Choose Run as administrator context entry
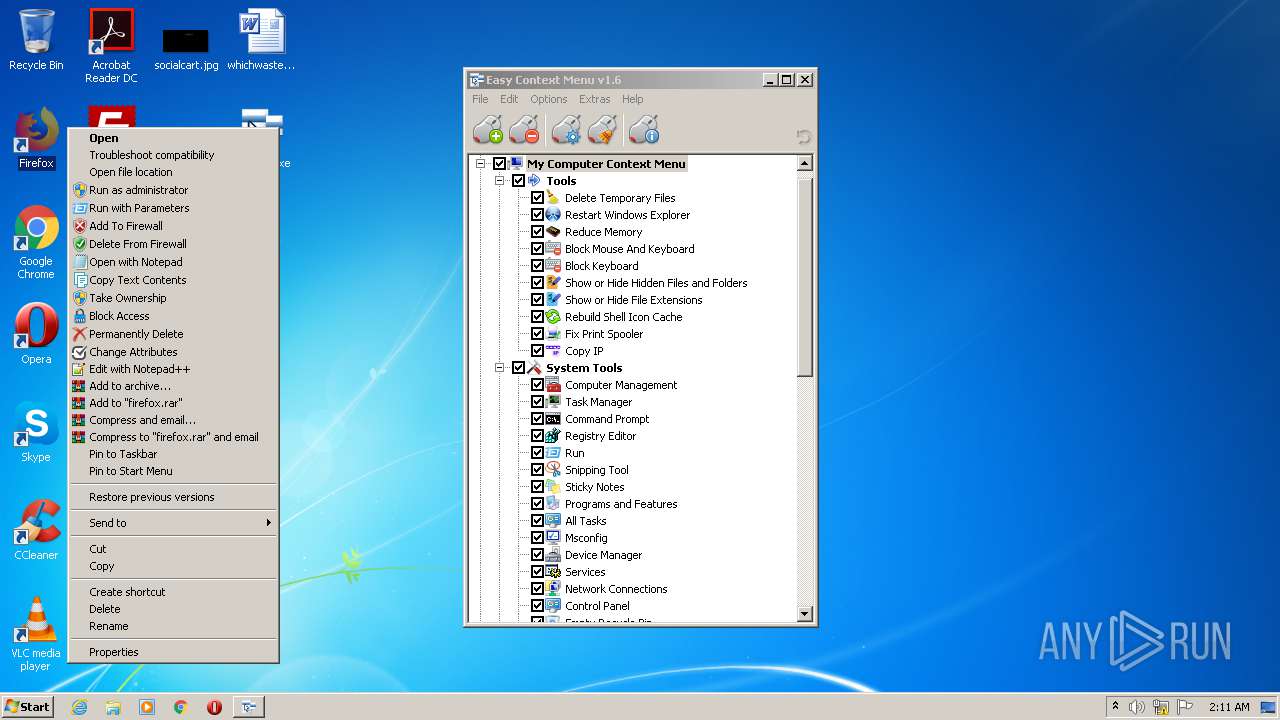Viewport: 1280px width, 720px height. 174,190
